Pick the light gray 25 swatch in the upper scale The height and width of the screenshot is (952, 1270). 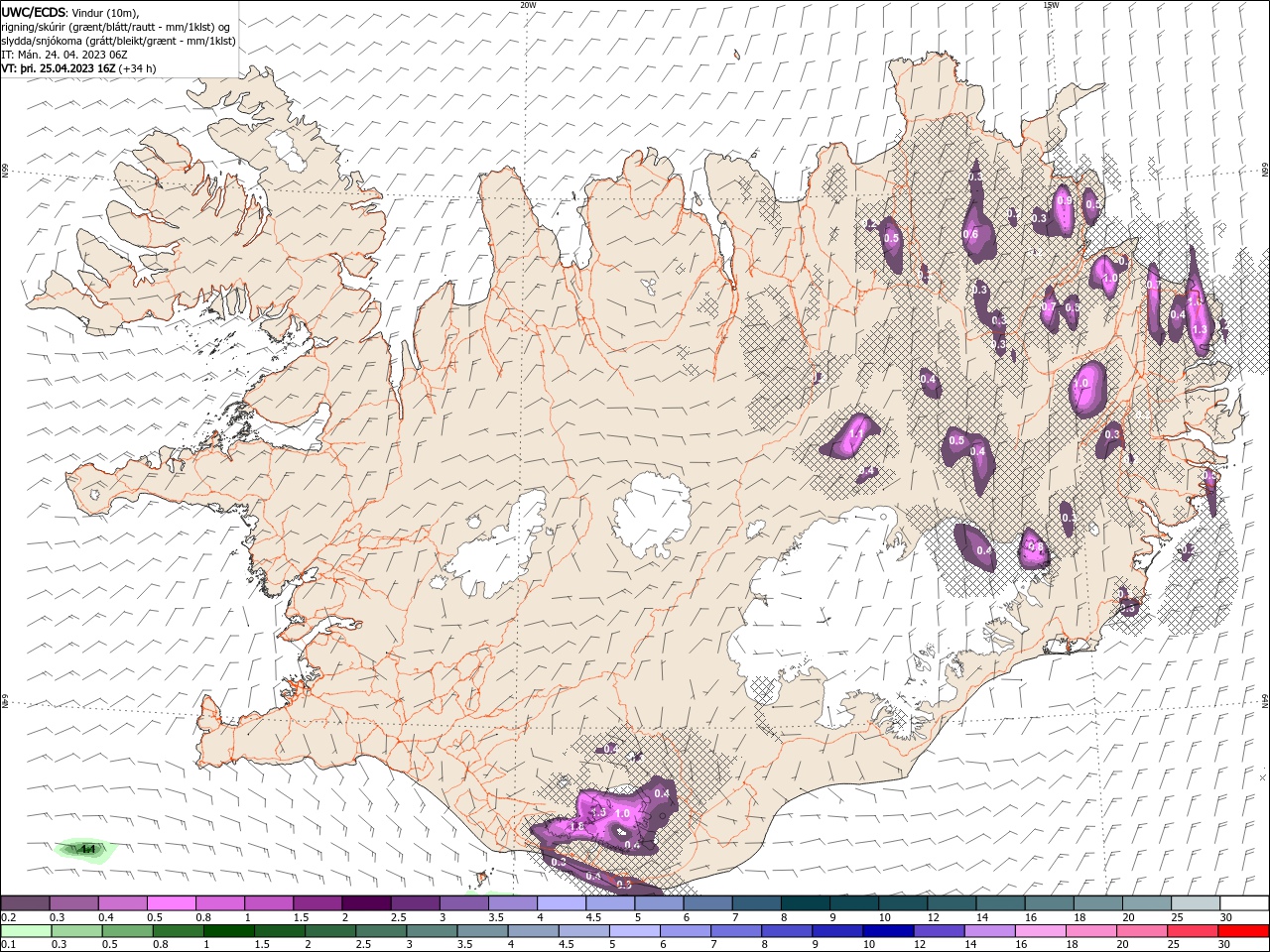pyautogui.click(x=1195, y=902)
